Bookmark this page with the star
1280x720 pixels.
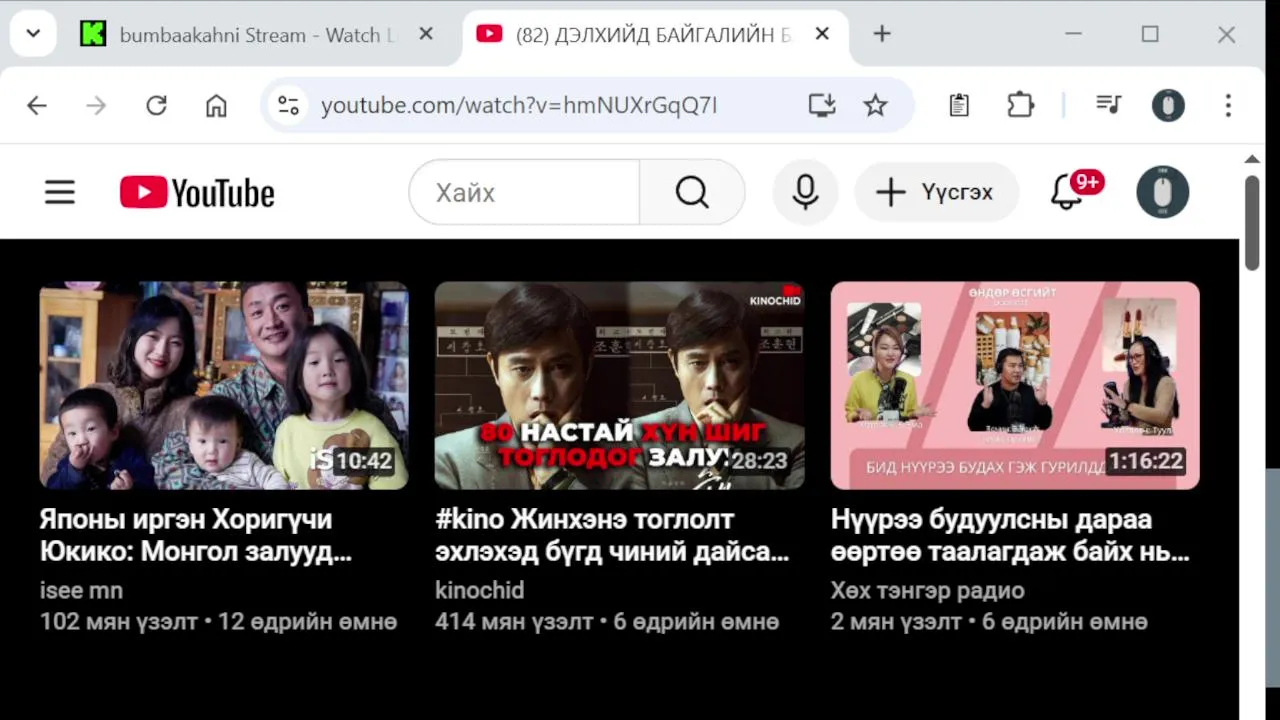[875, 105]
